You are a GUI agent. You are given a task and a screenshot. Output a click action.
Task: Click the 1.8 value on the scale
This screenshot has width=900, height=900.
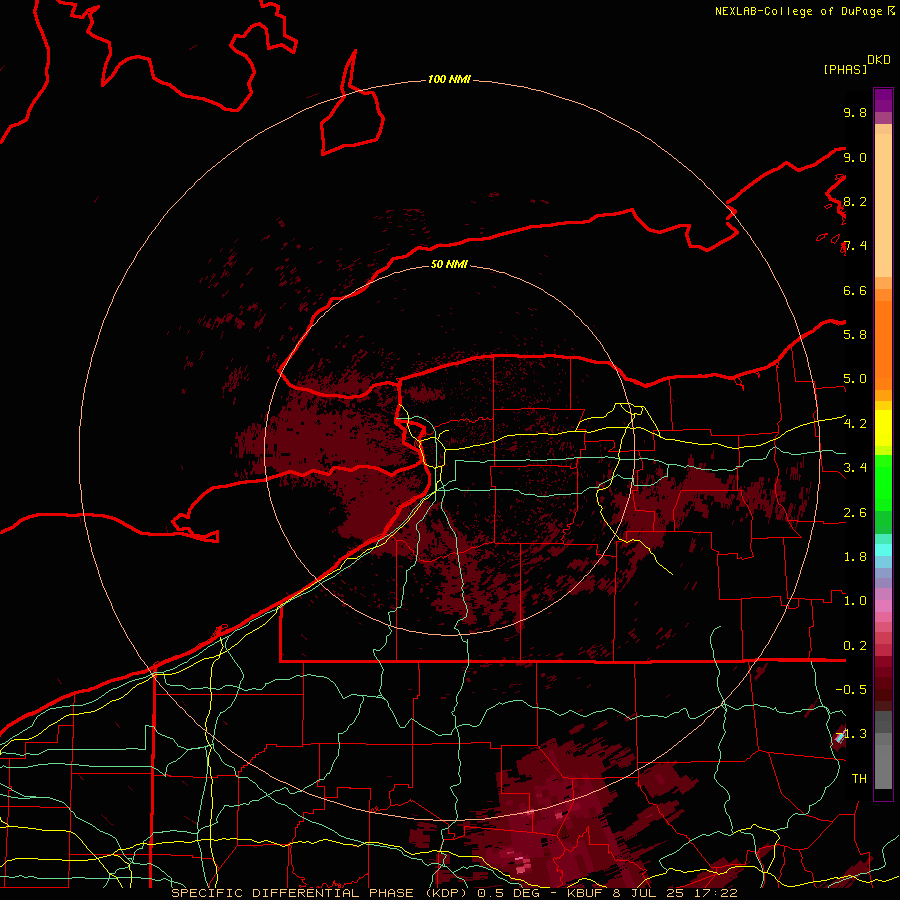coord(855,556)
